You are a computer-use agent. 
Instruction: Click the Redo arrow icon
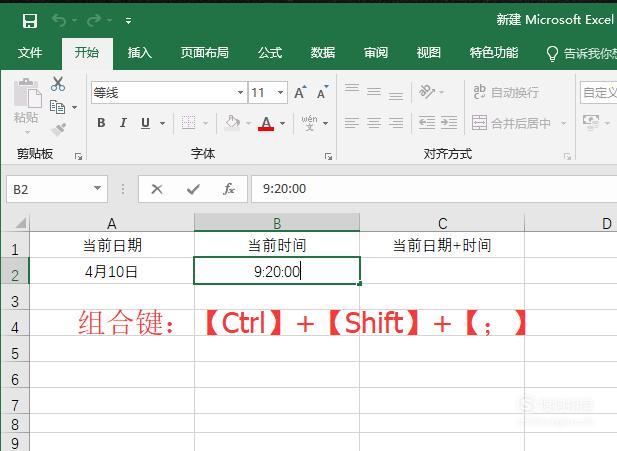point(94,20)
